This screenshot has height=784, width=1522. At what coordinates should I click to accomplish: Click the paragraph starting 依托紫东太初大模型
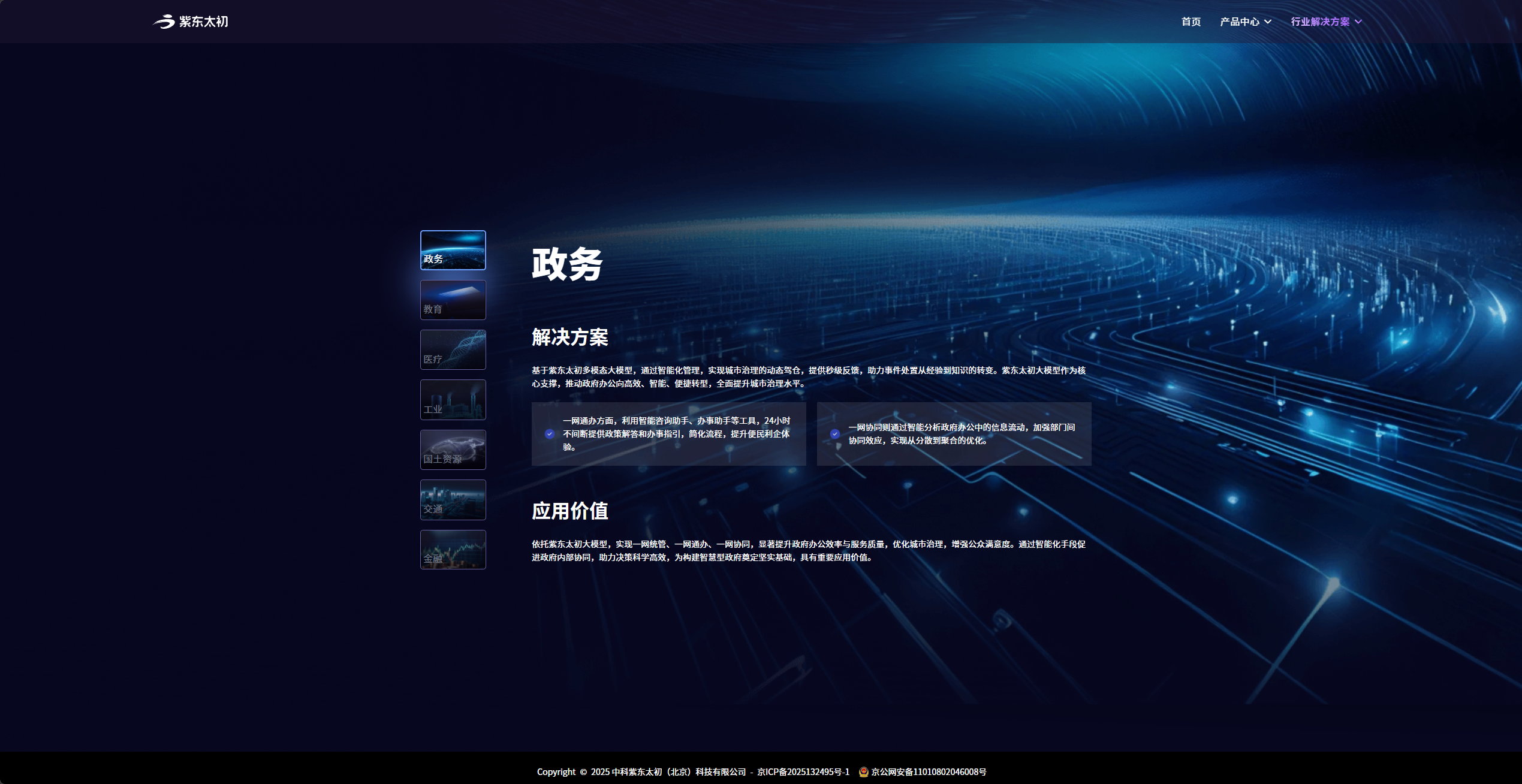[809, 551]
